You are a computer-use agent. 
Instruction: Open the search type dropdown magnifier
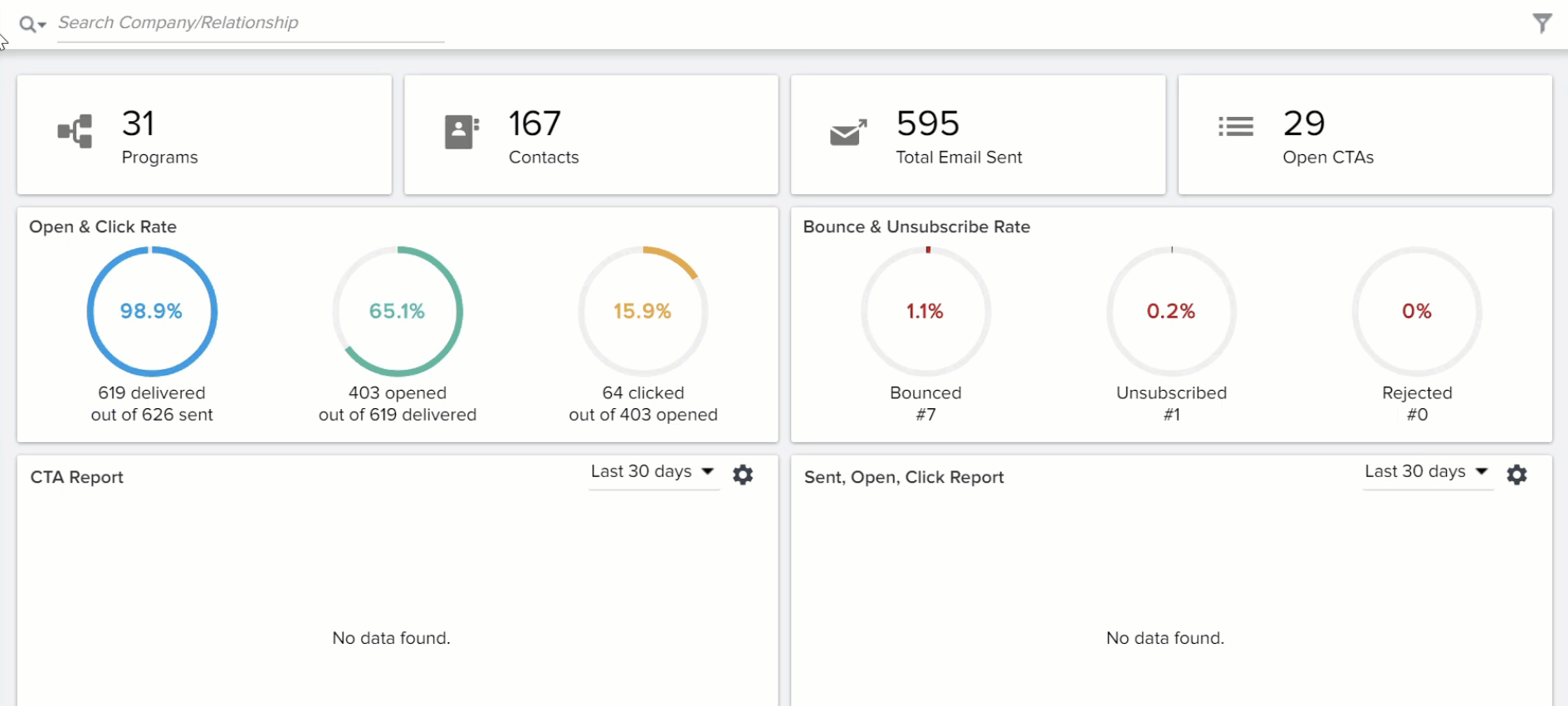coord(32,24)
